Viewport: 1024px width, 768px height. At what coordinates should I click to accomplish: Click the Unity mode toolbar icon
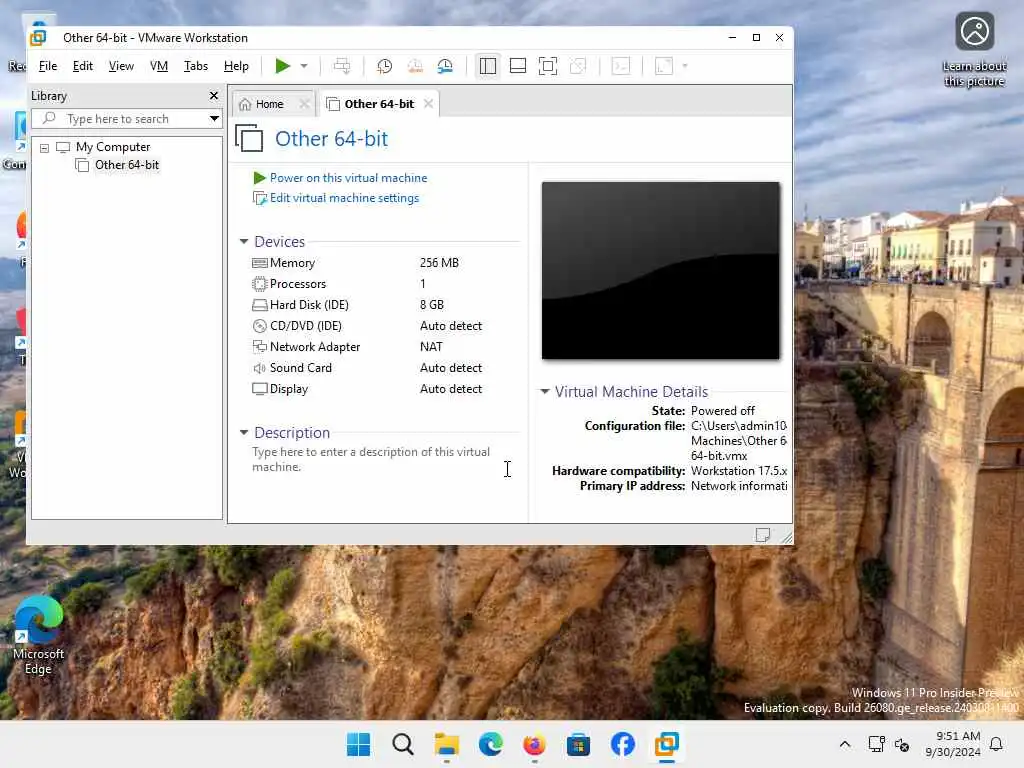pyautogui.click(x=578, y=66)
